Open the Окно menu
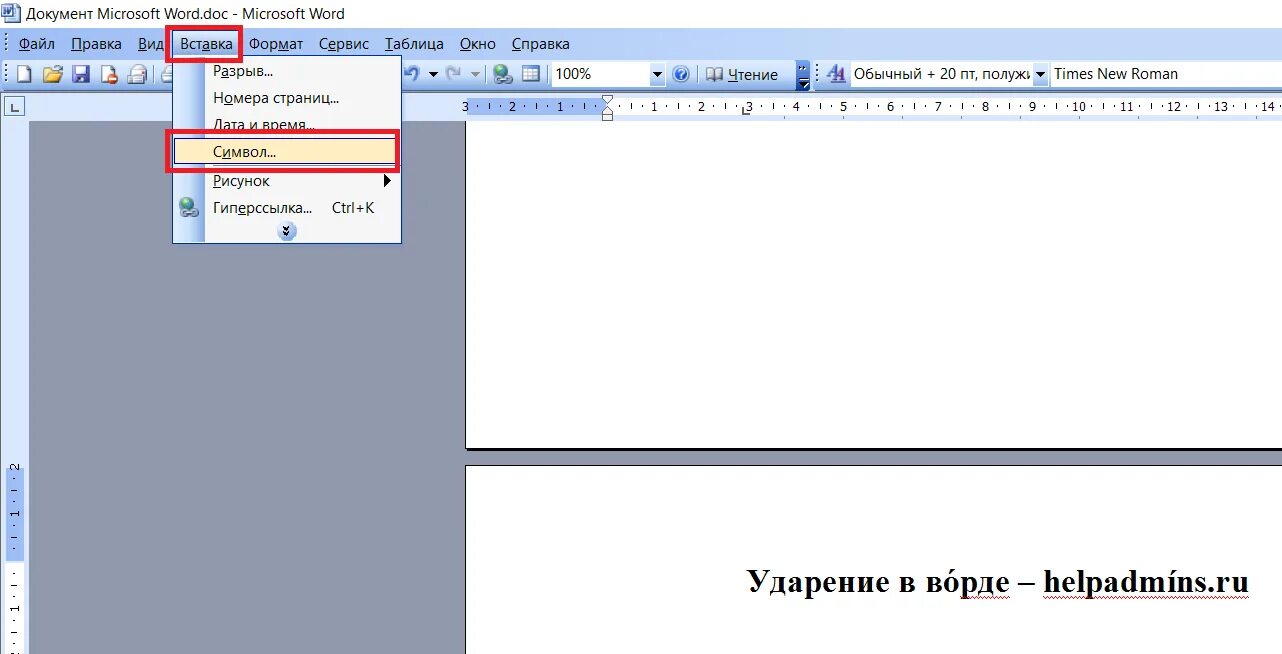1282x654 pixels. (478, 44)
